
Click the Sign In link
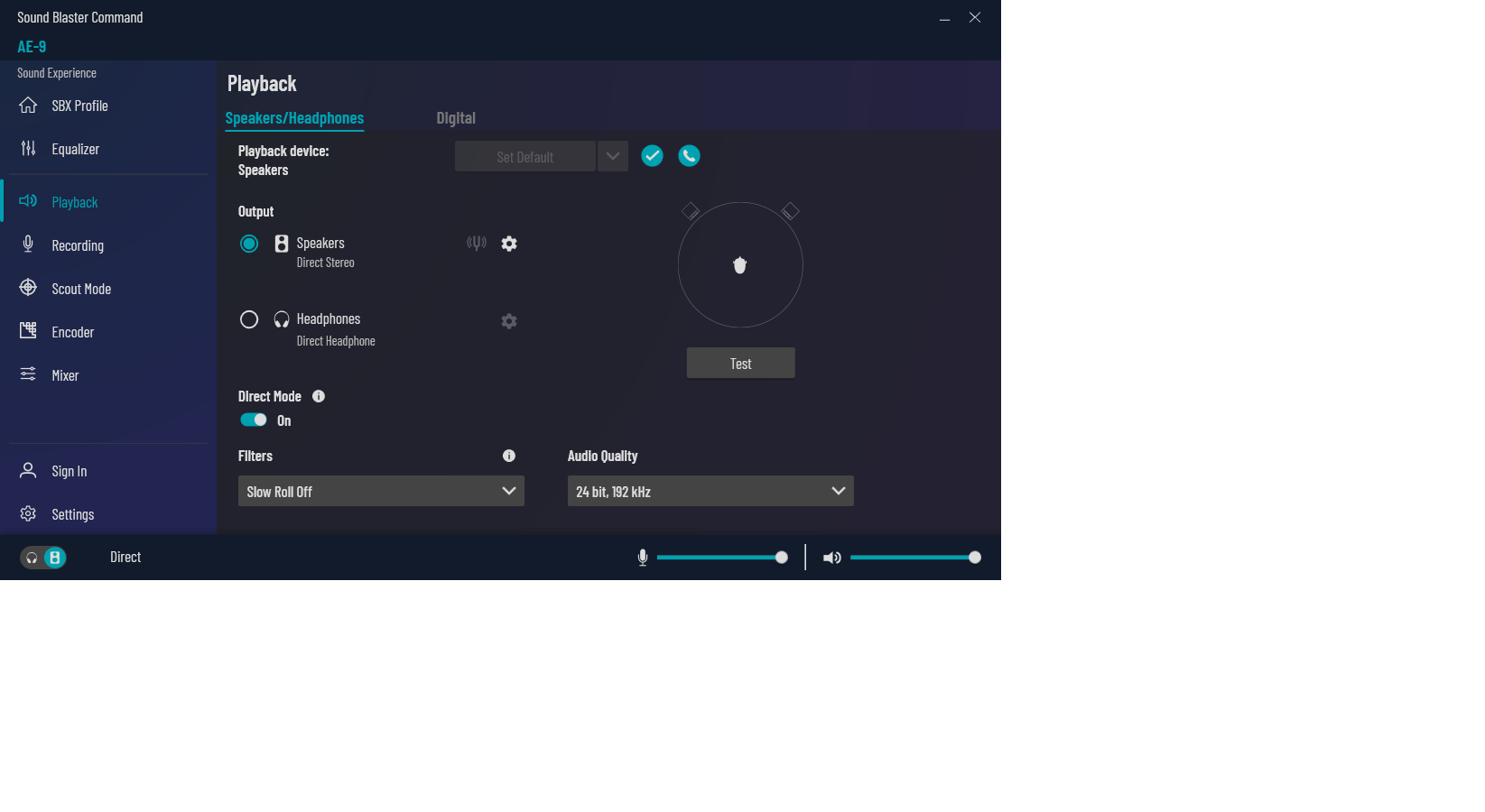70,471
